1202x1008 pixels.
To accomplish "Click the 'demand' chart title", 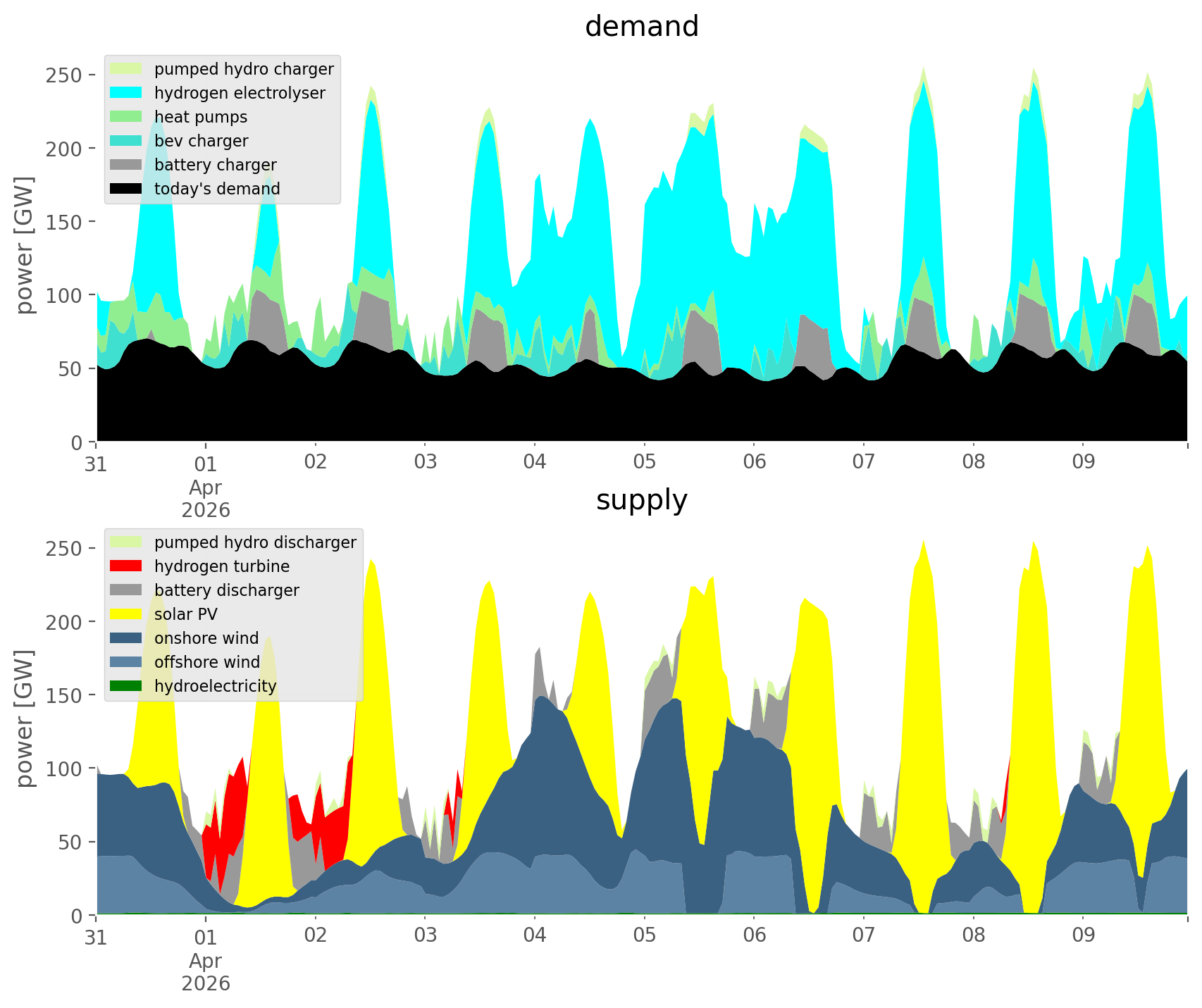I will pos(641,27).
